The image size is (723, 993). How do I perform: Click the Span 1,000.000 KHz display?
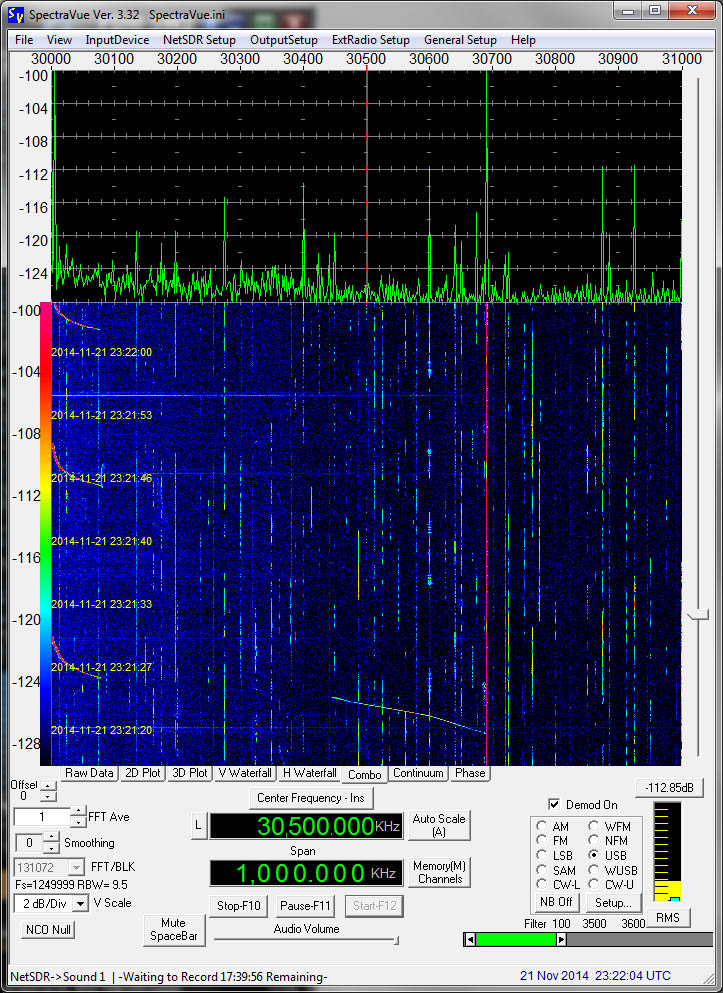click(x=306, y=873)
